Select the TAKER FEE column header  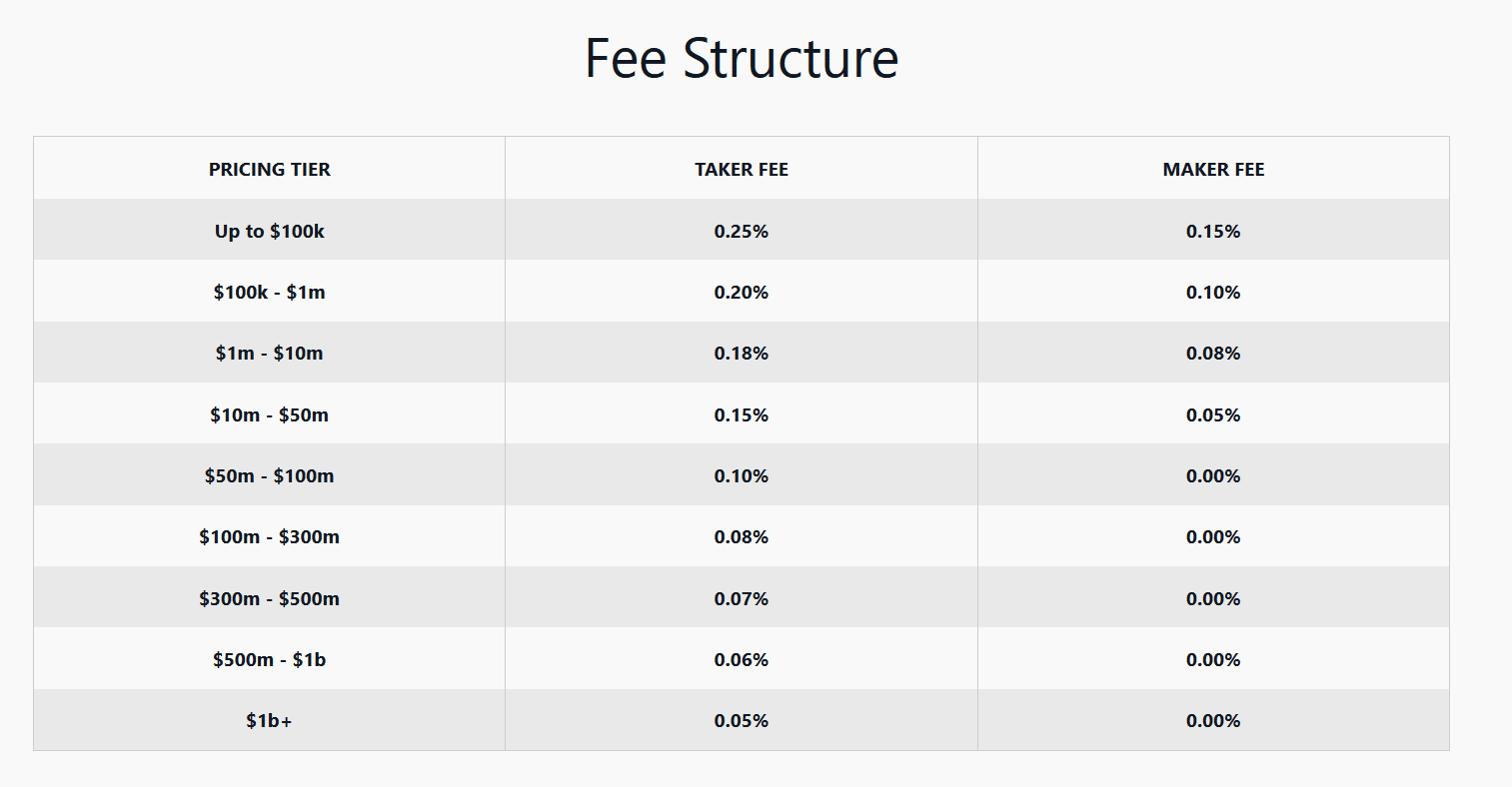[742, 169]
